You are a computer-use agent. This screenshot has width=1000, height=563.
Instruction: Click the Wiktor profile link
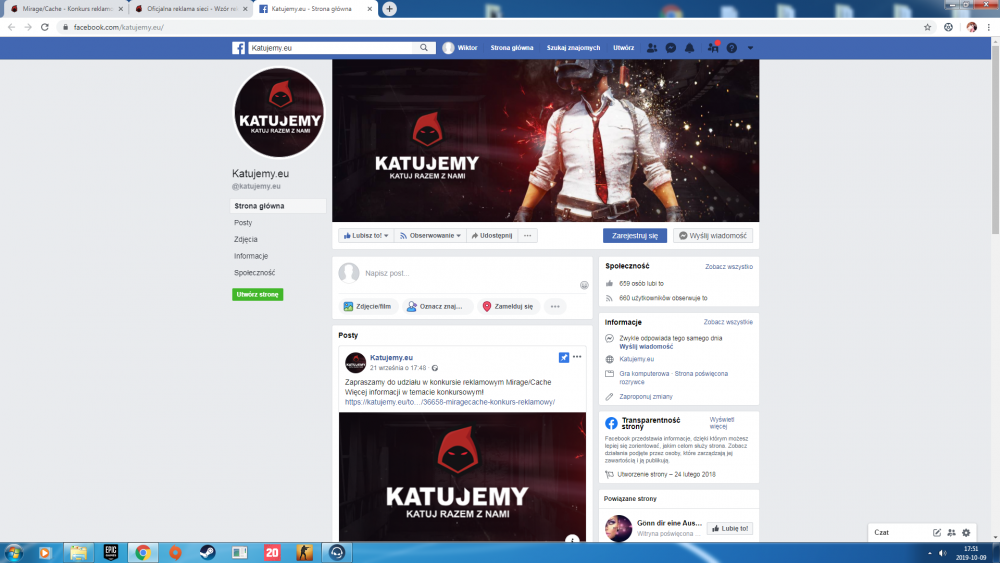click(460, 48)
